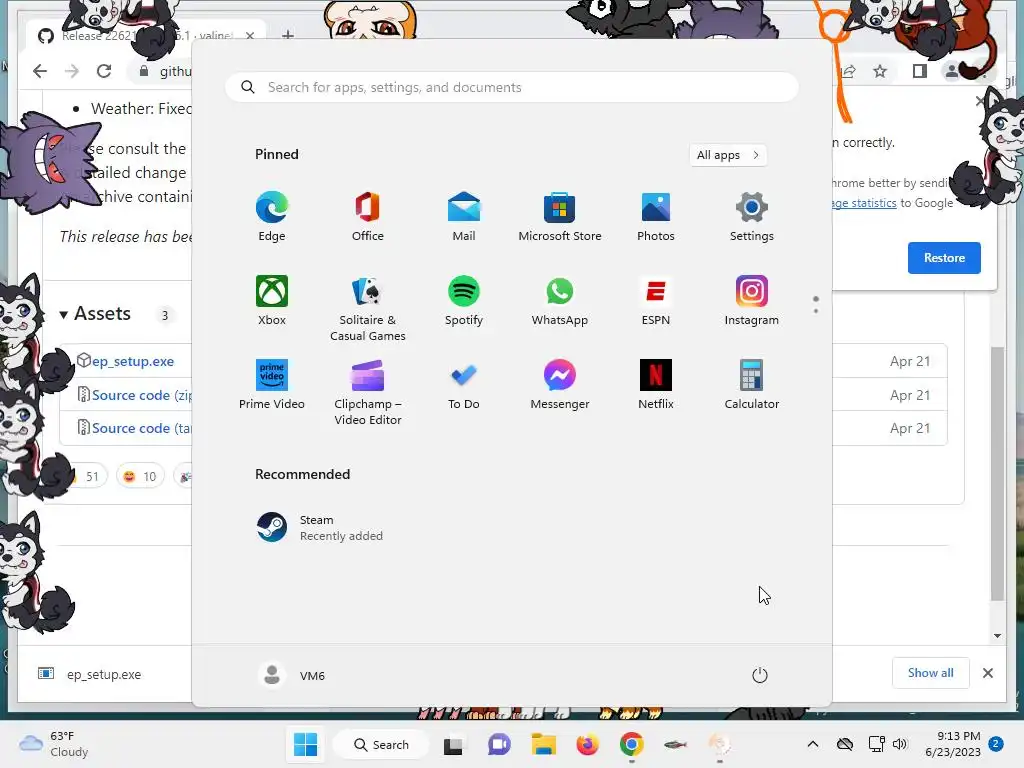Viewport: 1024px width, 768px height.
Task: Launch Instagram from pinned apps
Action: point(752,301)
